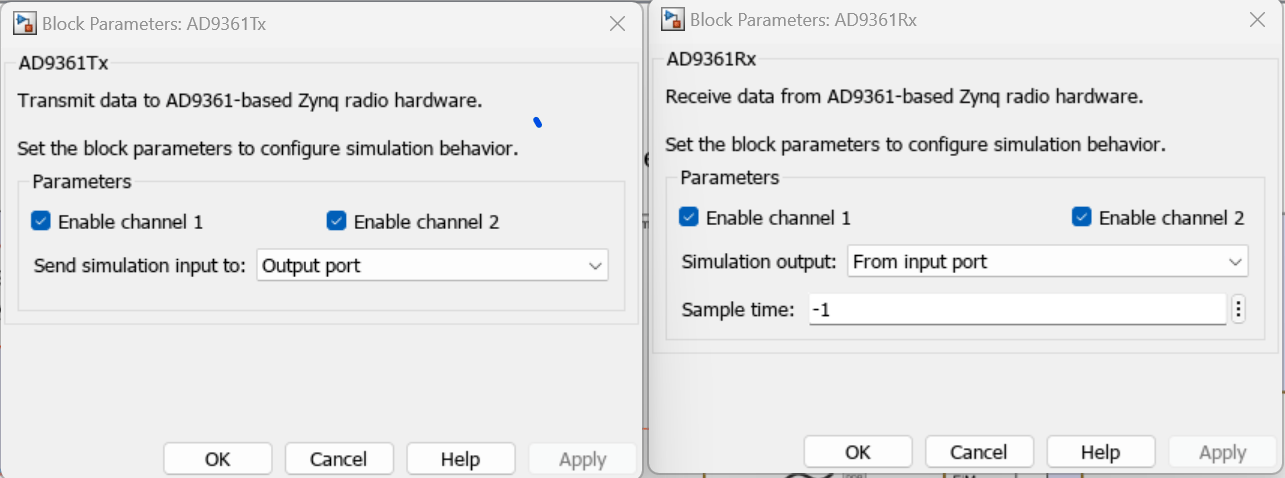This screenshot has width=1285, height=478.
Task: Uncheck Enable channel 1 in AD9361Rx
Action: click(688, 217)
